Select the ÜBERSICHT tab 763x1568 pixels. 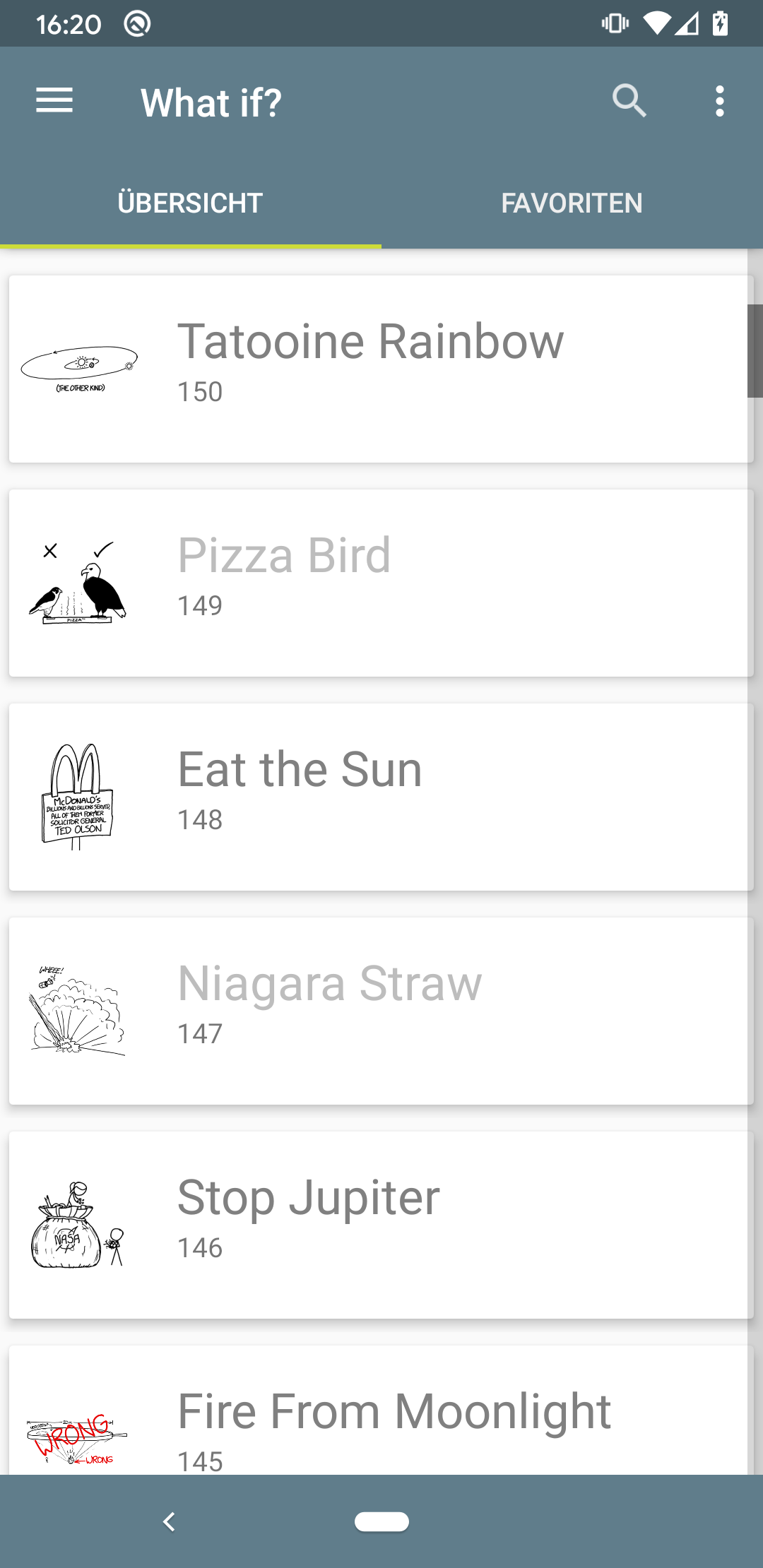190,203
